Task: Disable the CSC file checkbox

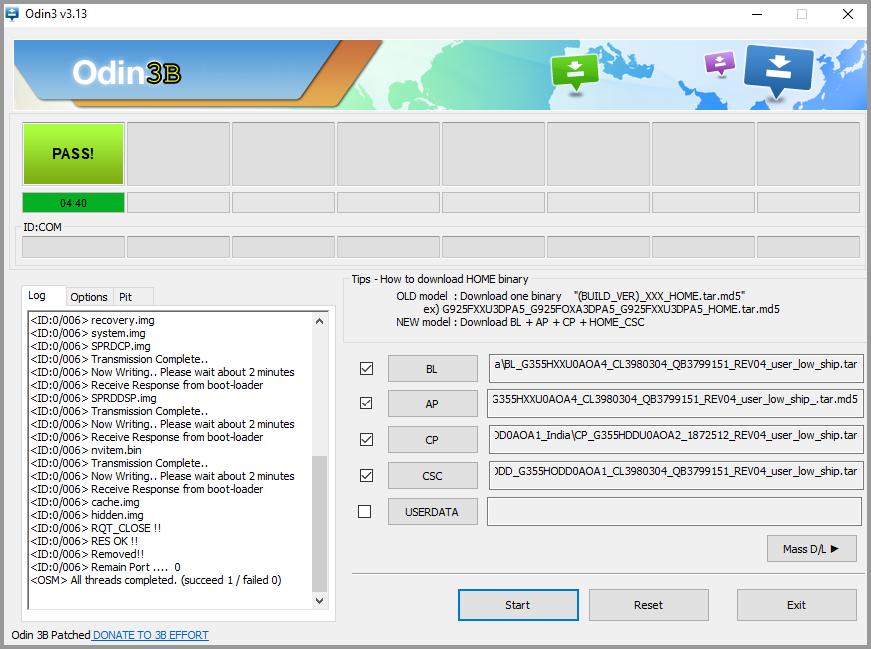Action: [x=366, y=475]
